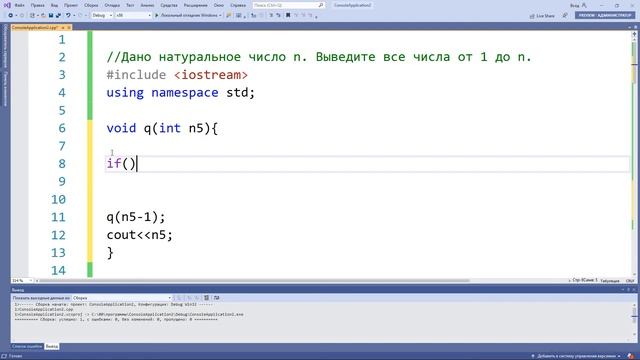Open the Средства menu
Viewport: 640px width, 360px height.
(169, 5)
